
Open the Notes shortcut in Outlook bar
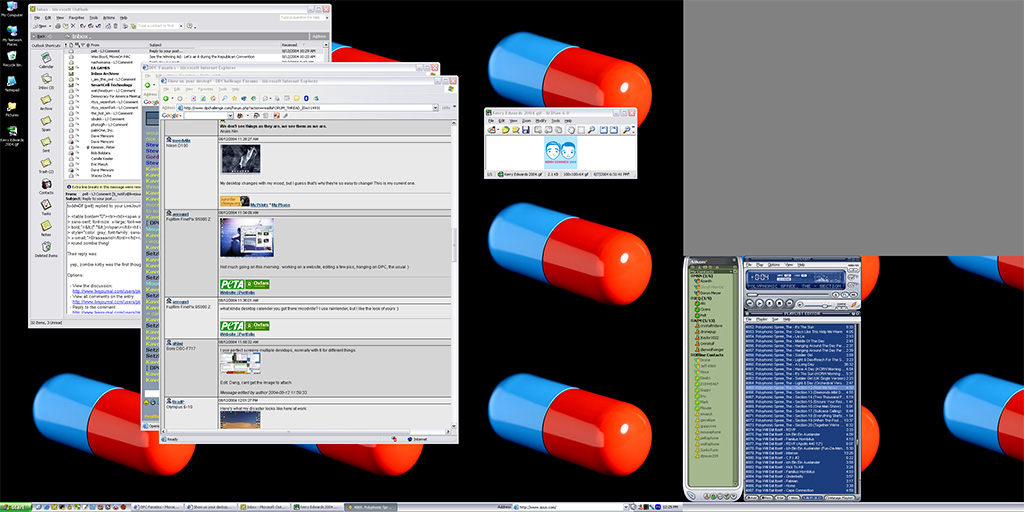pos(46,229)
